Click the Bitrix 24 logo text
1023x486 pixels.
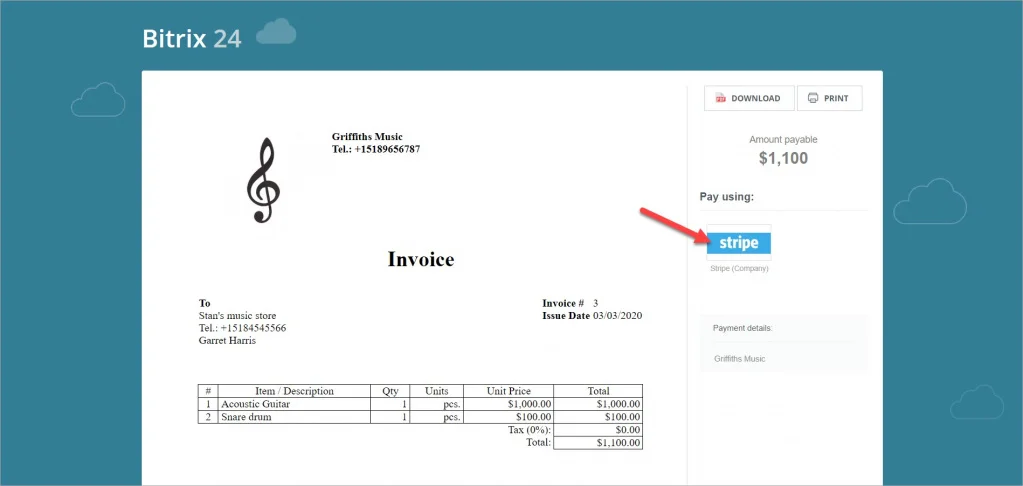(x=191, y=39)
